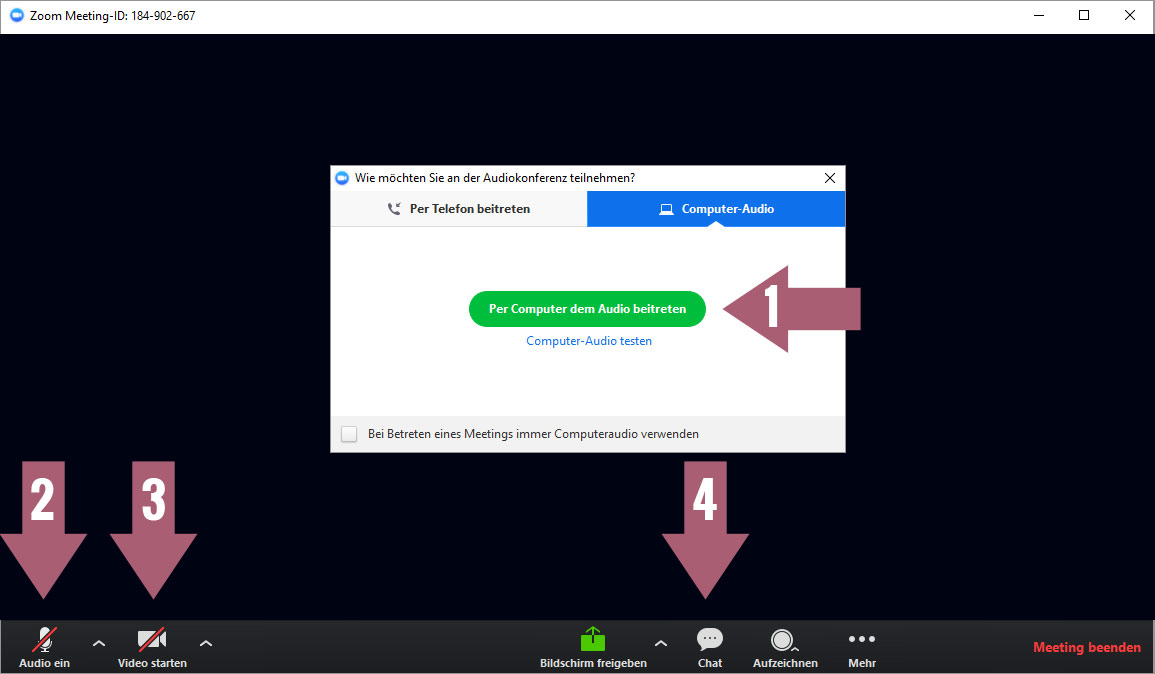Unmute microphone with Audio ein icon

45,639
